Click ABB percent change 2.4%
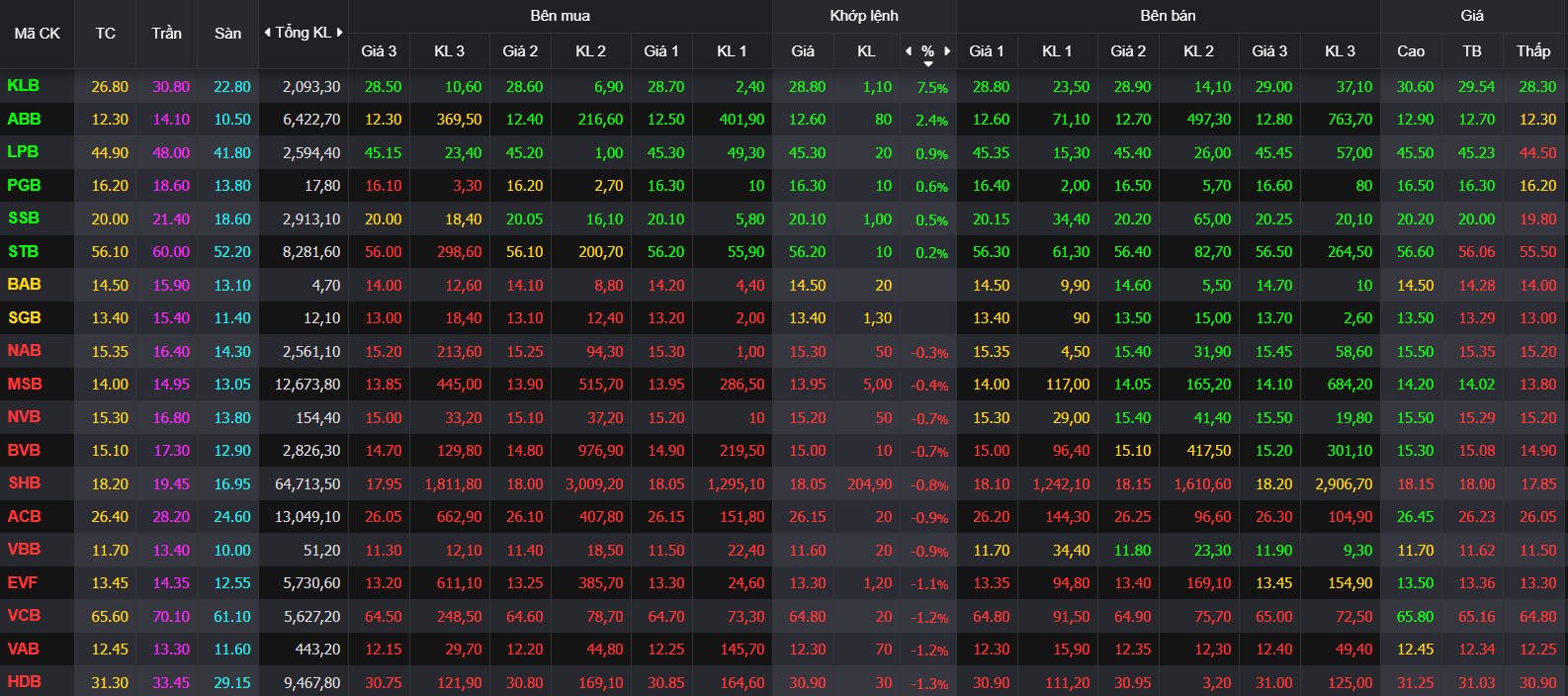This screenshot has width=1568, height=696. point(932,121)
